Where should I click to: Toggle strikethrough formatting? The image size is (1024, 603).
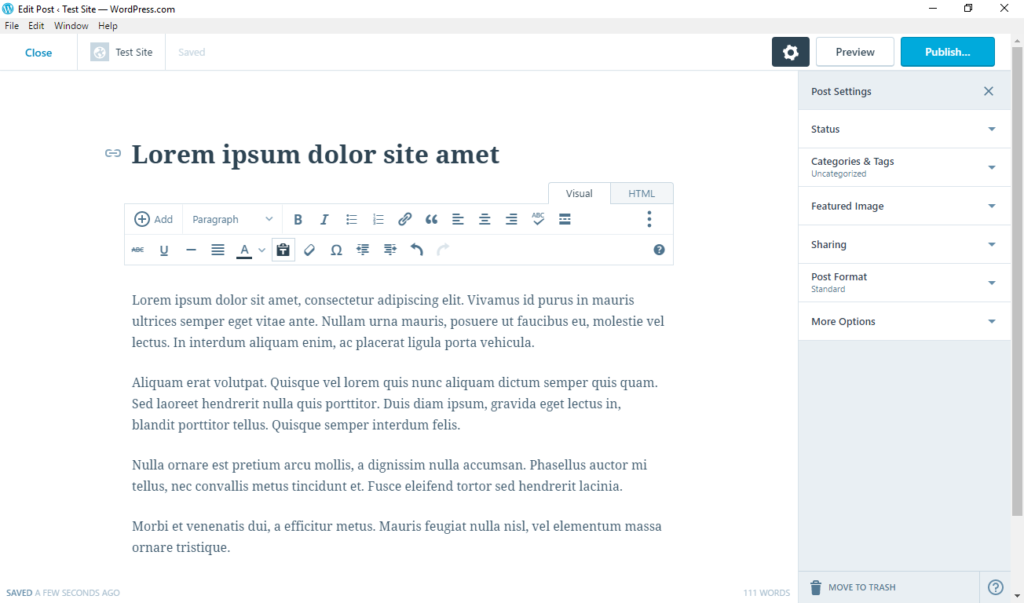point(137,249)
